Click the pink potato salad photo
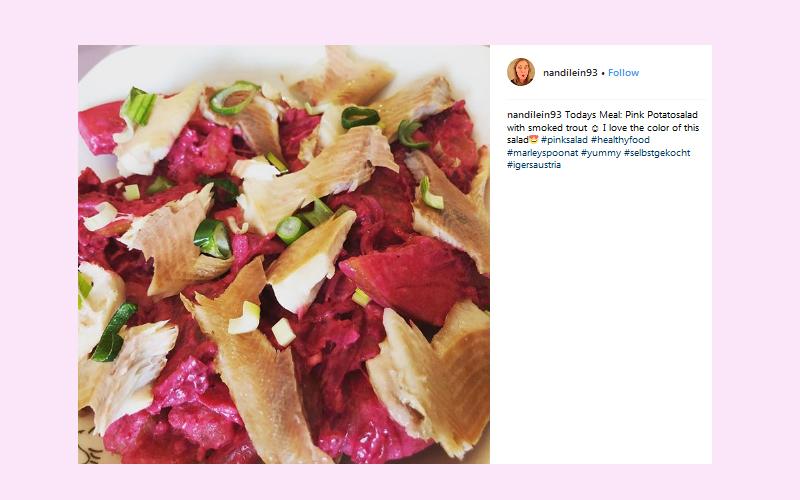 tap(284, 254)
